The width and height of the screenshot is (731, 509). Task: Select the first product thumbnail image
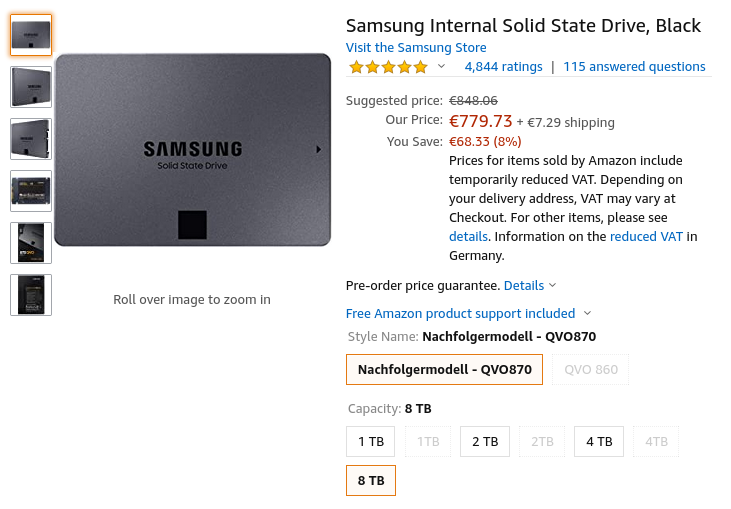pos(31,35)
